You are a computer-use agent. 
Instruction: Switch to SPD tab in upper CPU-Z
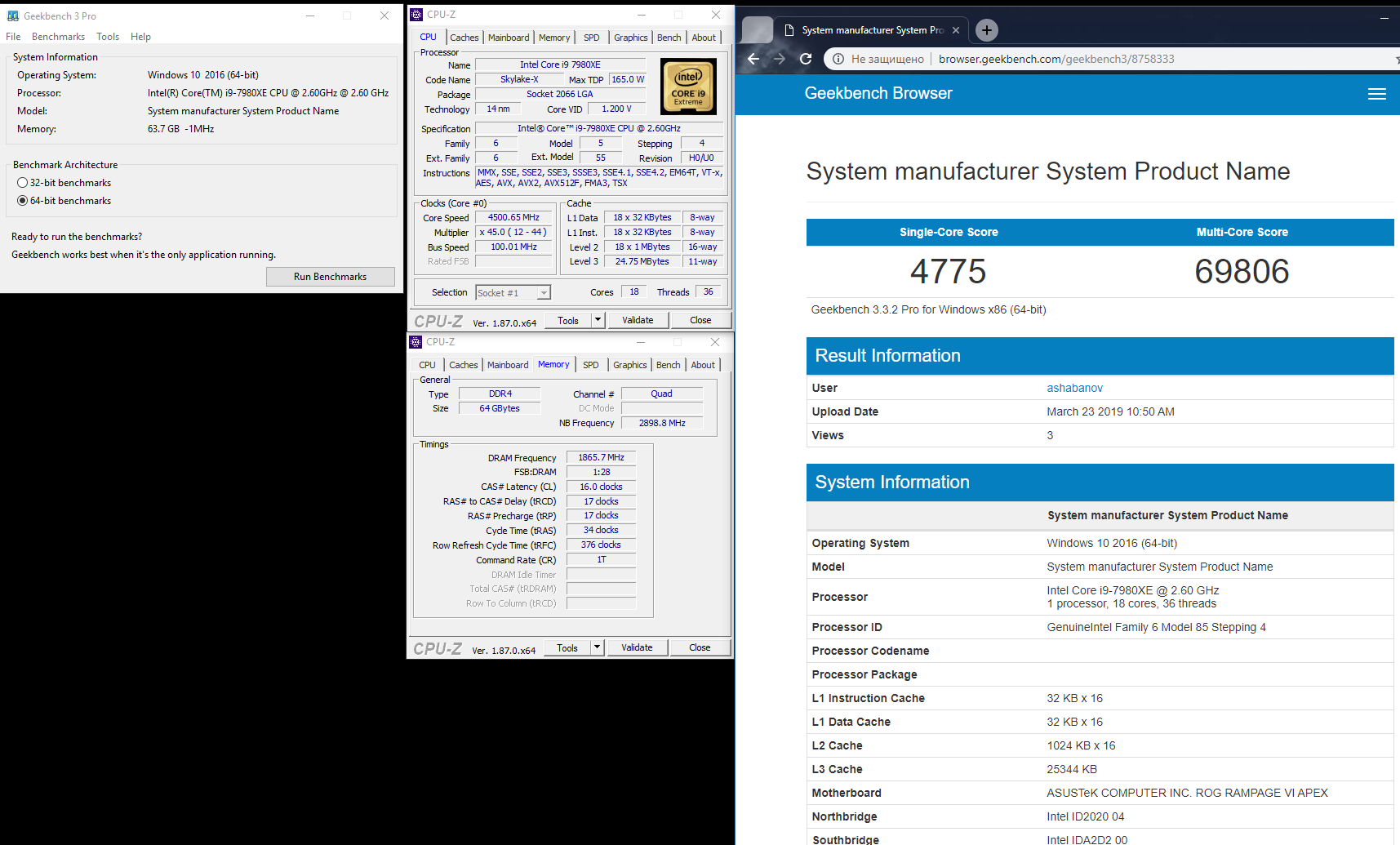click(592, 38)
